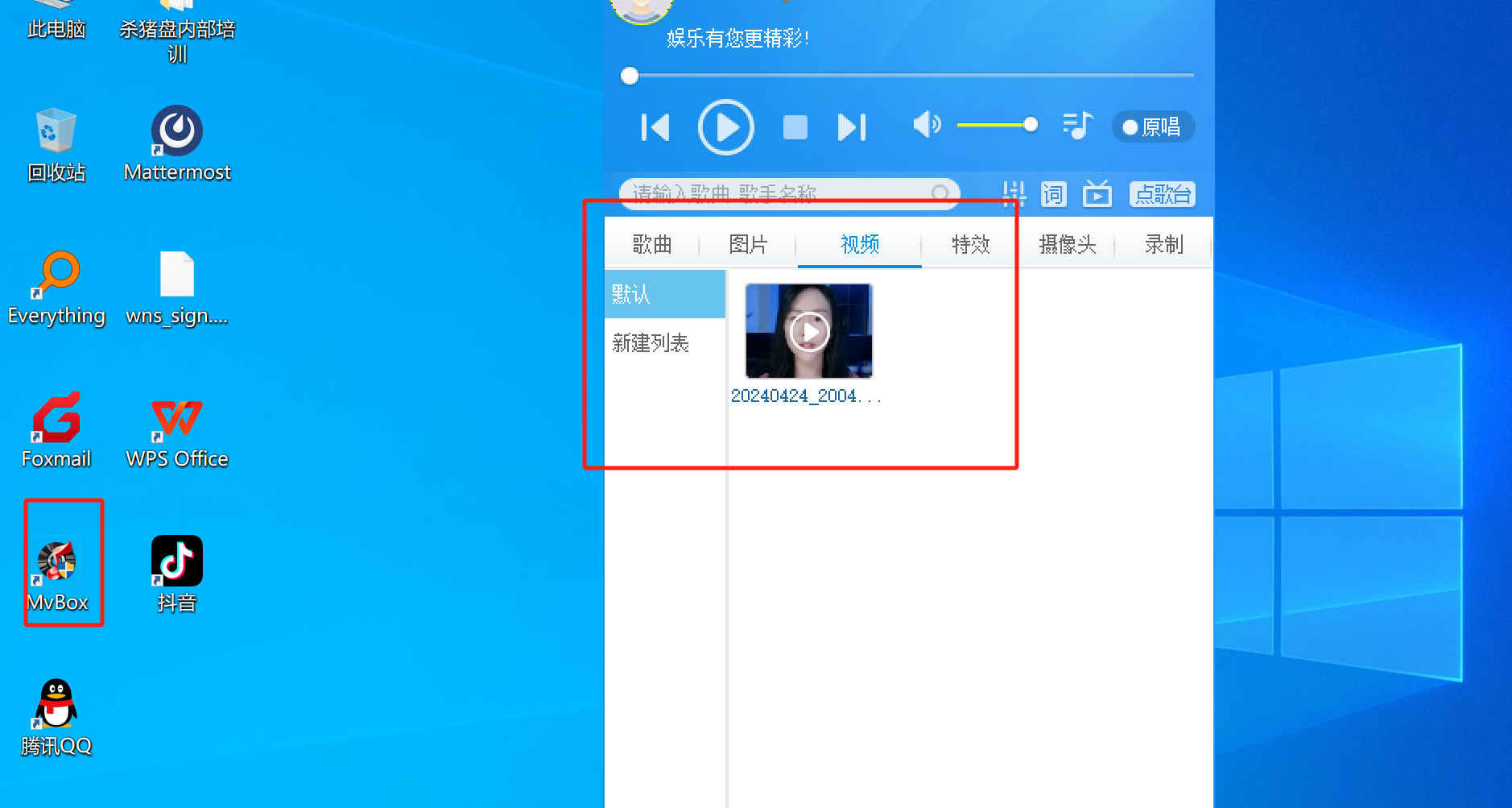The width and height of the screenshot is (1512, 808).
Task: Select the 默认 default playlist
Action: [630, 294]
